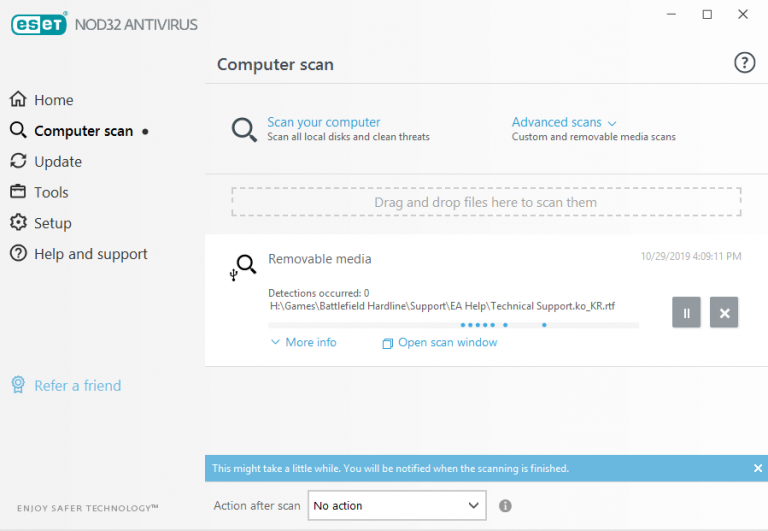Click the help question mark icon
Viewport: 768px width, 531px height.
point(744,63)
